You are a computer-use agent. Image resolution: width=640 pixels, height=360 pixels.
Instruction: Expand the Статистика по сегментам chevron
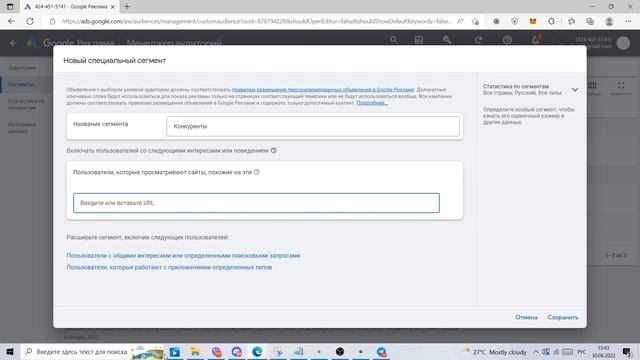(575, 89)
